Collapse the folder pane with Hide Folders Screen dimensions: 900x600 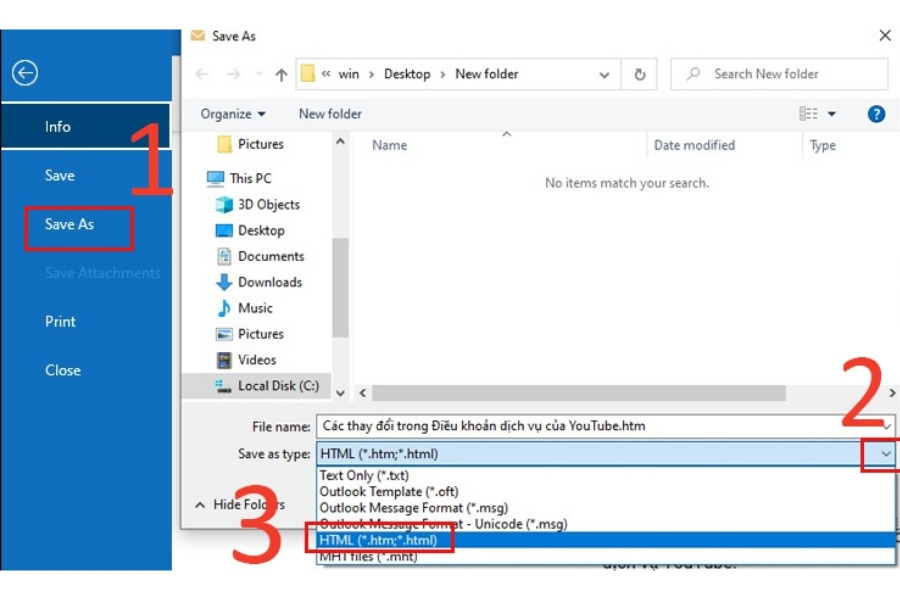[240, 505]
